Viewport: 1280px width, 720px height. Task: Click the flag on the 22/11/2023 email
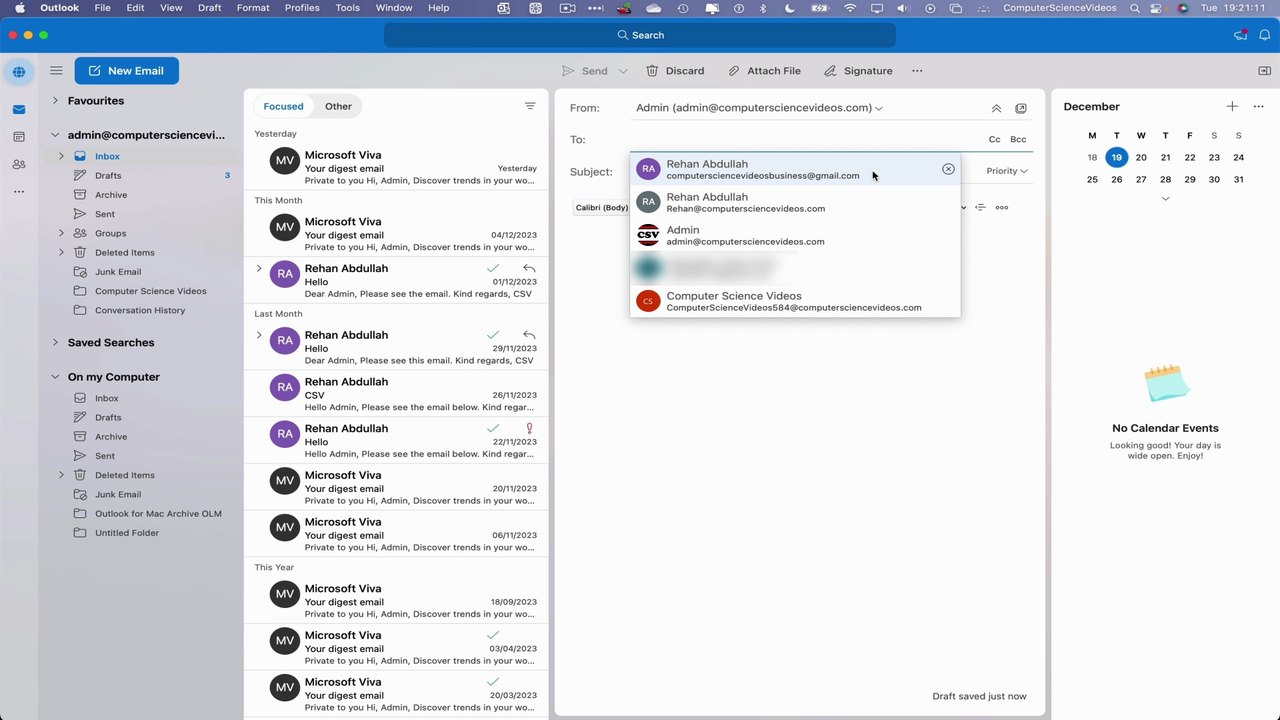point(529,428)
